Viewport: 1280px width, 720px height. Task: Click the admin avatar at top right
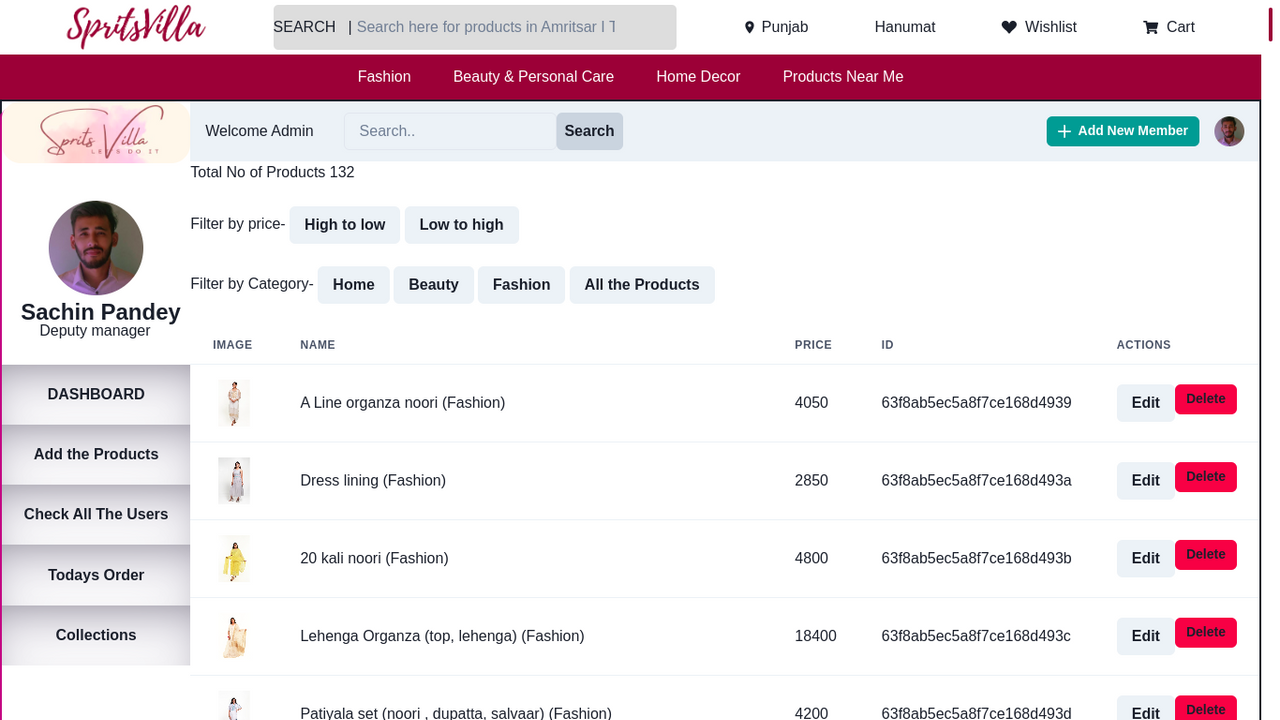click(x=1229, y=131)
